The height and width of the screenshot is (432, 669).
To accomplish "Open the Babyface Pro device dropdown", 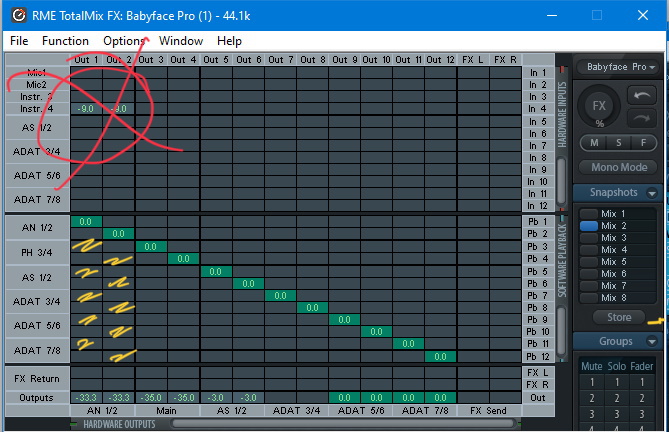I will point(617,67).
